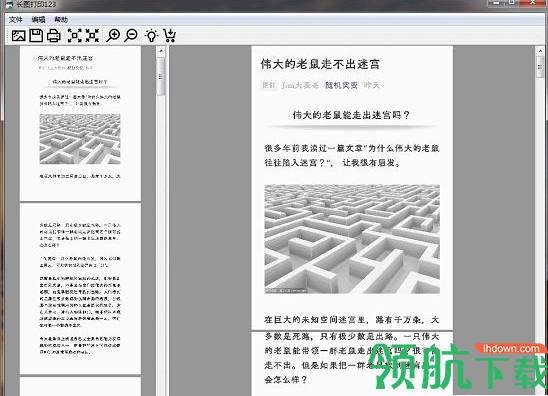
Task: Open the 帮助 menu
Action: [x=61, y=20]
